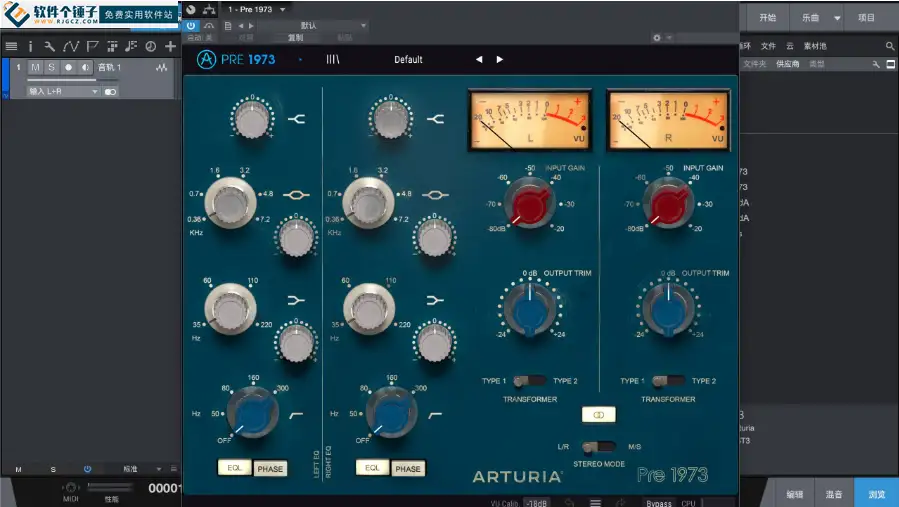Switch to browser 文件 tab

(768, 46)
